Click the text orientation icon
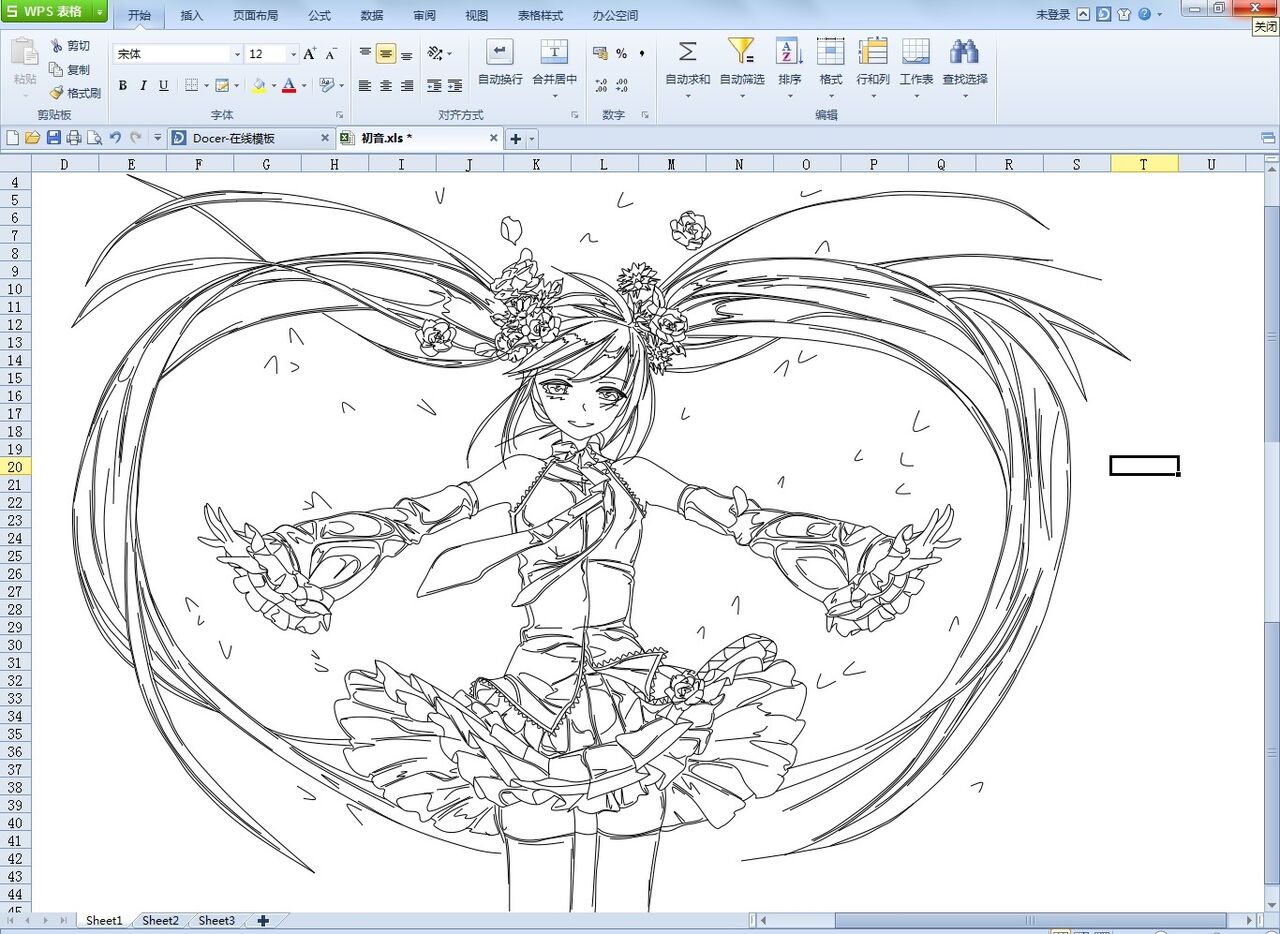Screen dimensions: 1280x934 pyautogui.click(x=435, y=53)
